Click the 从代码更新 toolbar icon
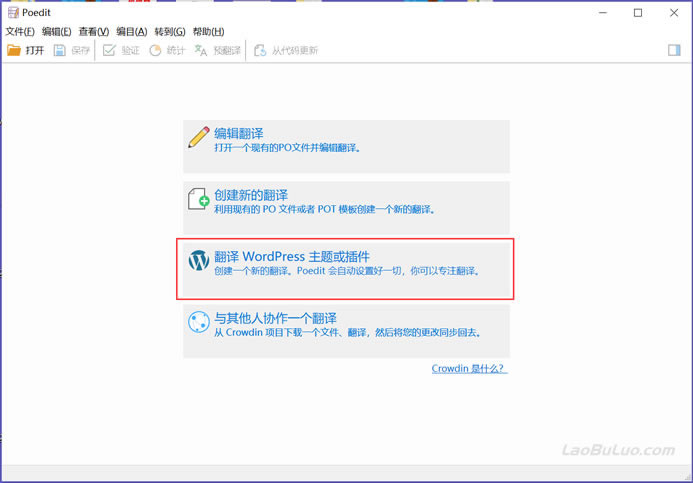The width and height of the screenshot is (693, 483). point(260,50)
